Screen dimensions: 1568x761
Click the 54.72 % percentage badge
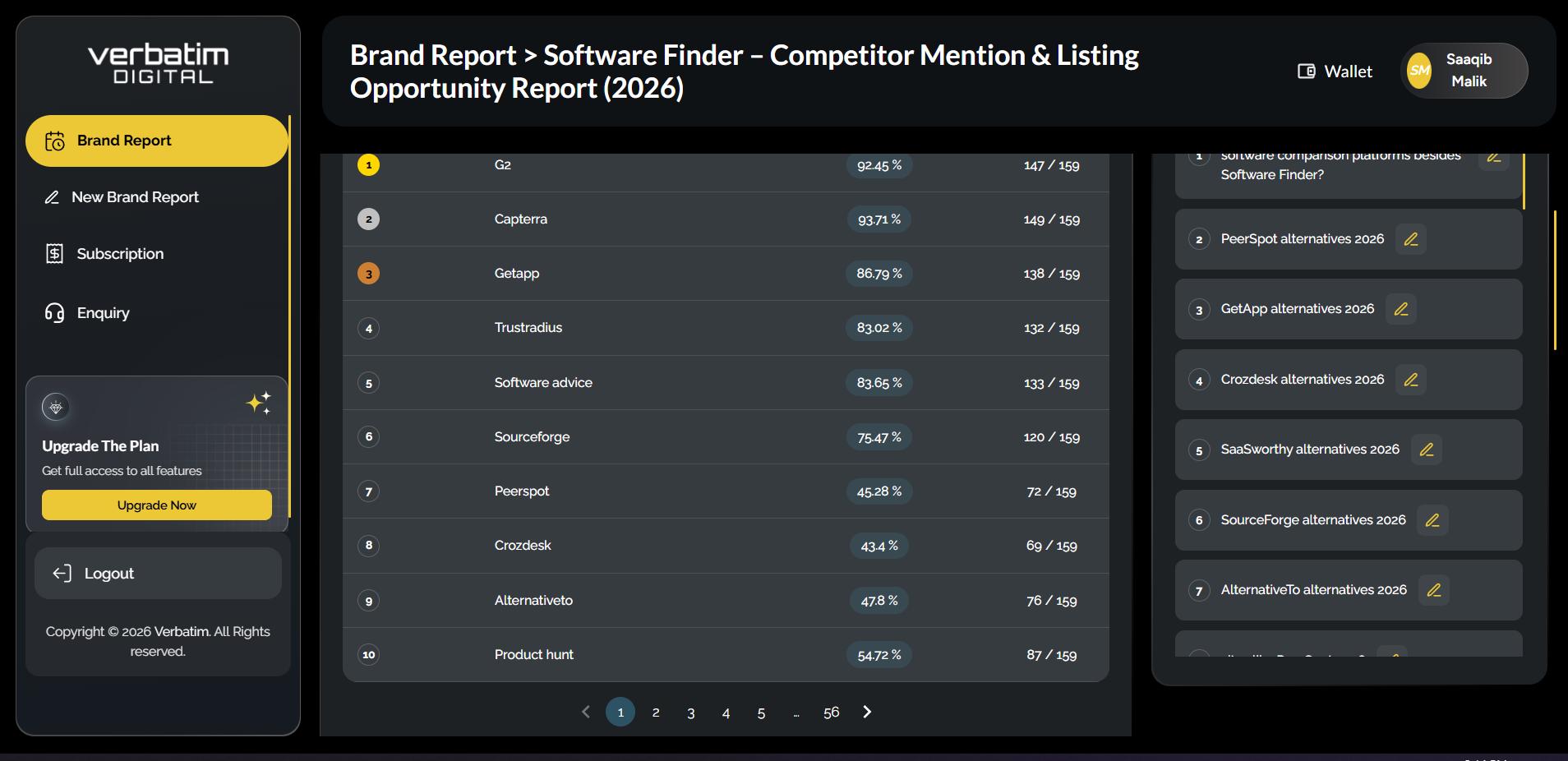[x=879, y=655]
